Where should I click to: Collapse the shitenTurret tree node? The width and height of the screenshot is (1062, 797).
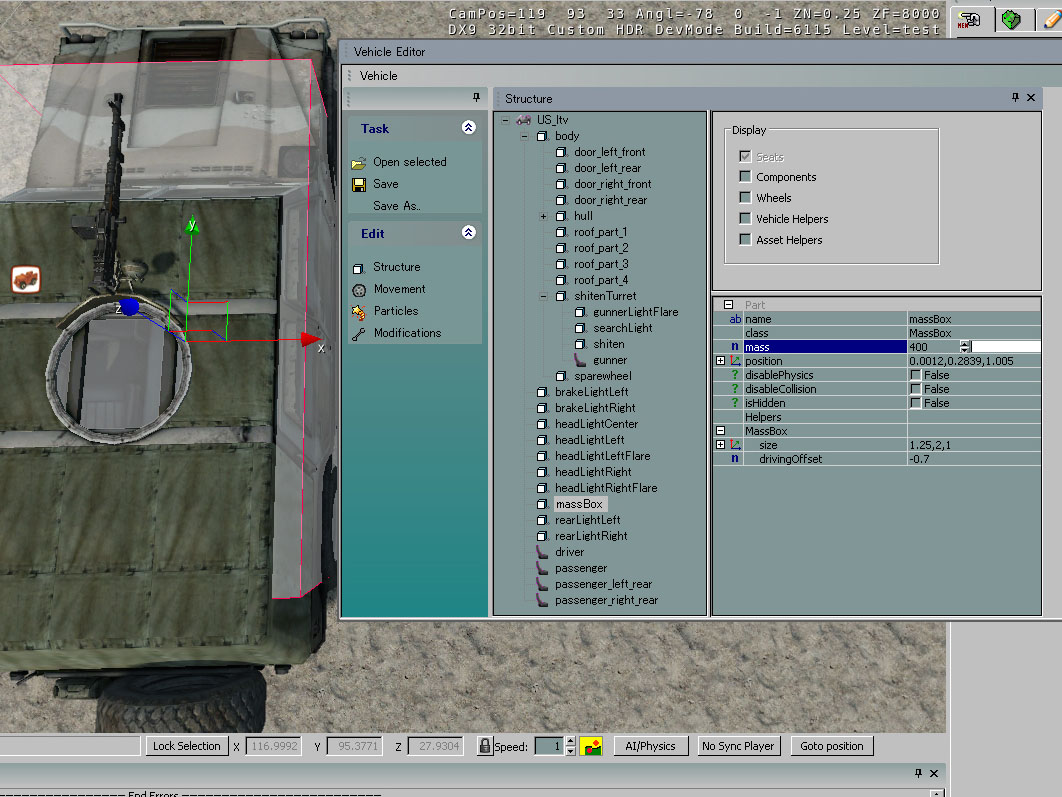(x=543, y=296)
